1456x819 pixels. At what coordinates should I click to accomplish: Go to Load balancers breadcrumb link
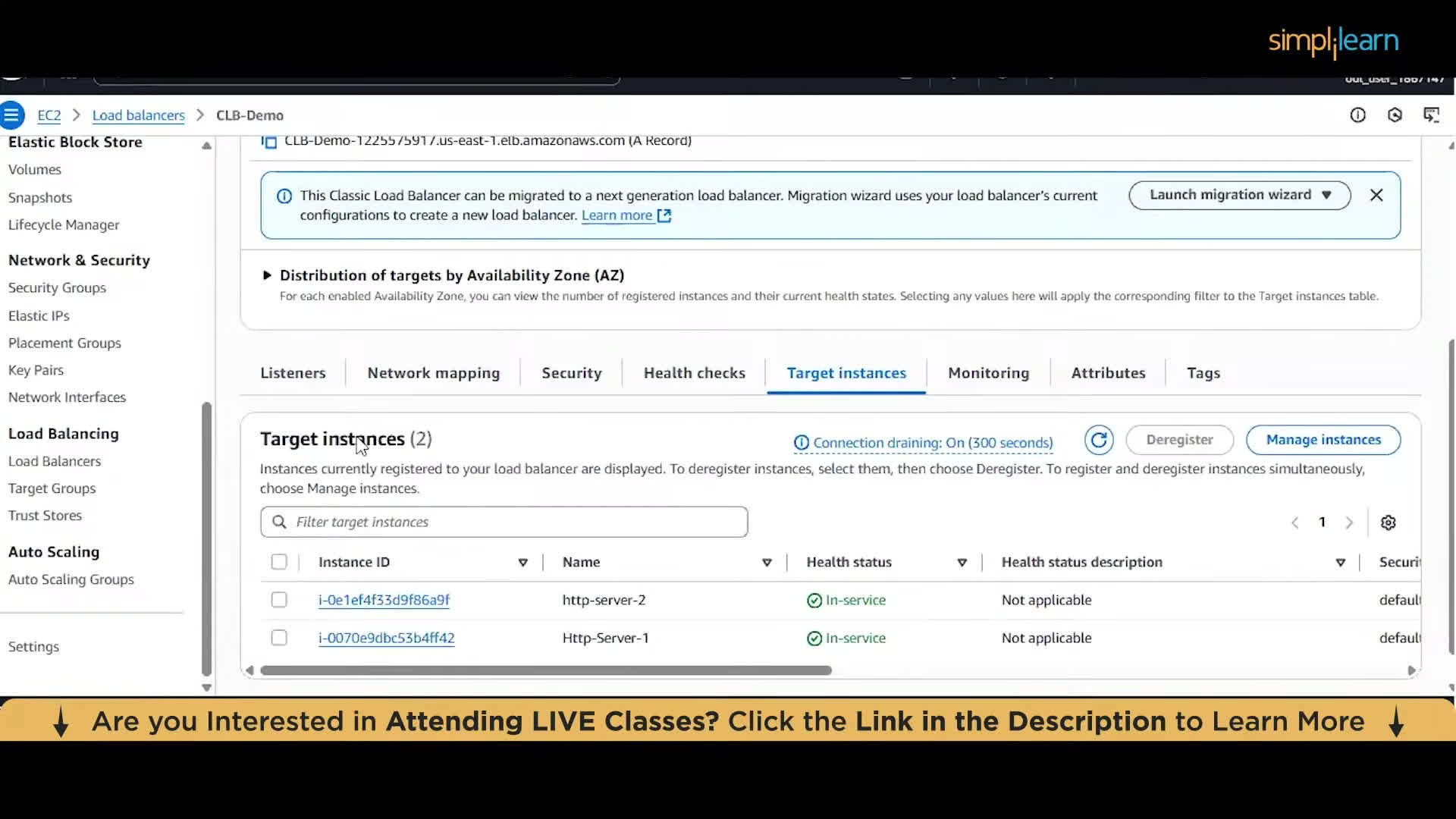coord(138,115)
